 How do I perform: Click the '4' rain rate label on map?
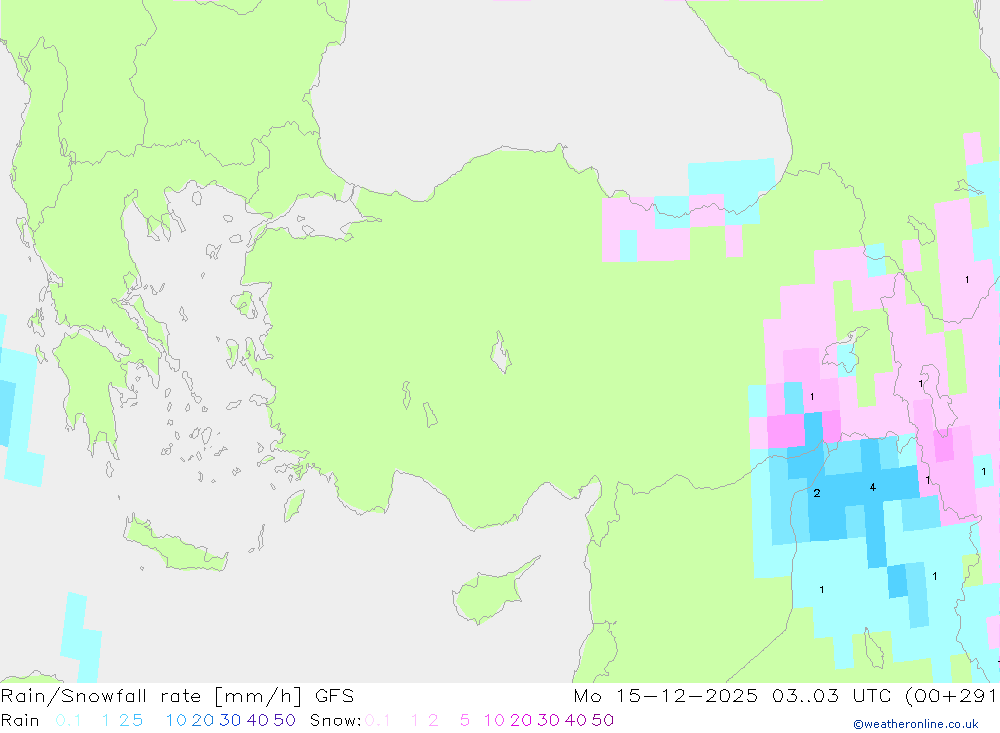coord(872,487)
